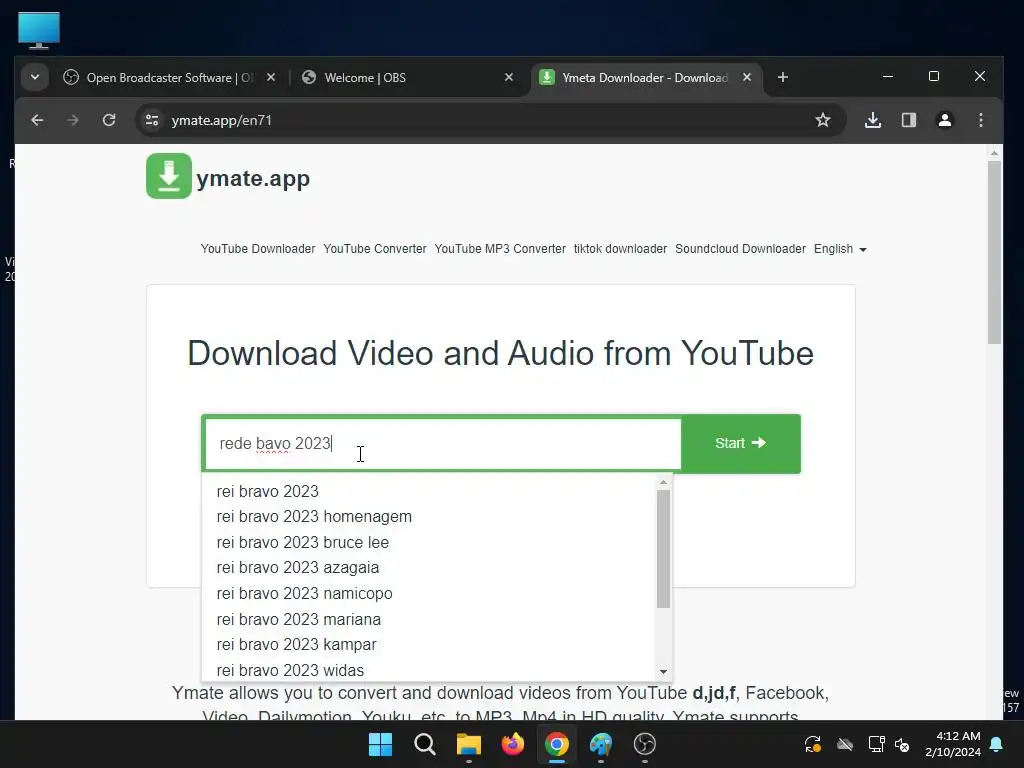Open notifications bell icon
This screenshot has width=1024, height=768.
tap(997, 744)
